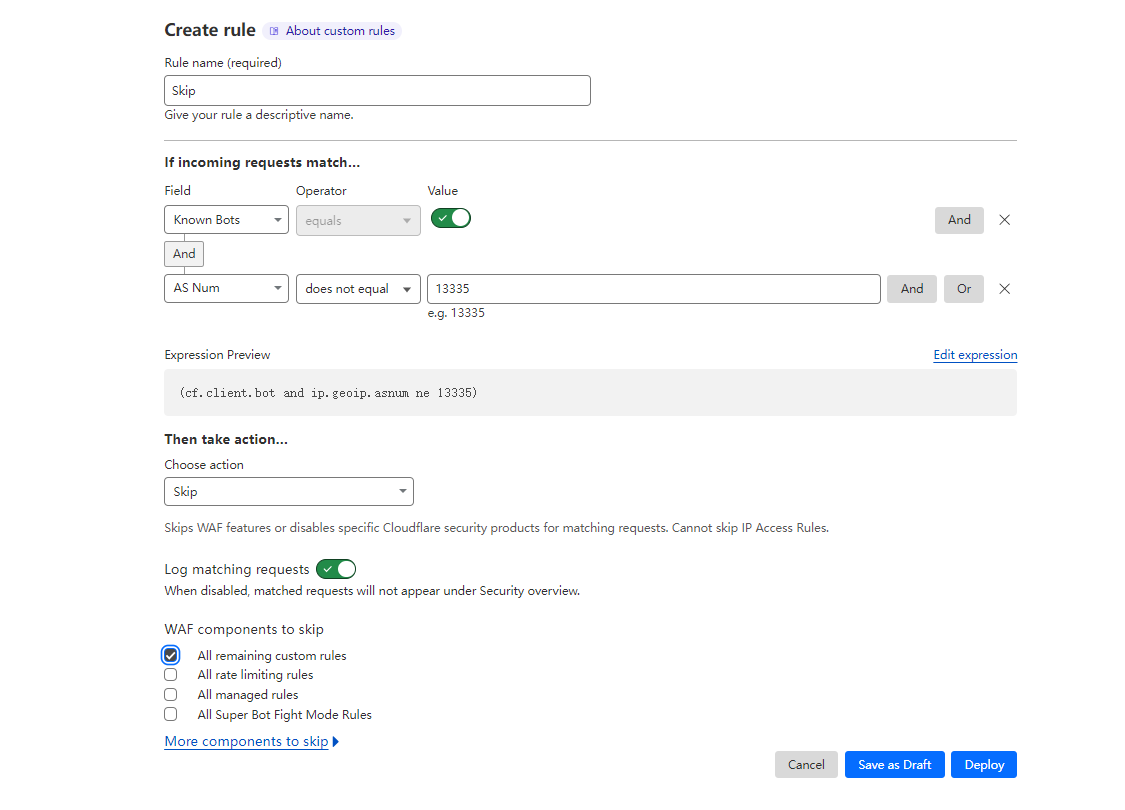Check All rate limiting rules
This screenshot has width=1125, height=810.
(x=171, y=675)
